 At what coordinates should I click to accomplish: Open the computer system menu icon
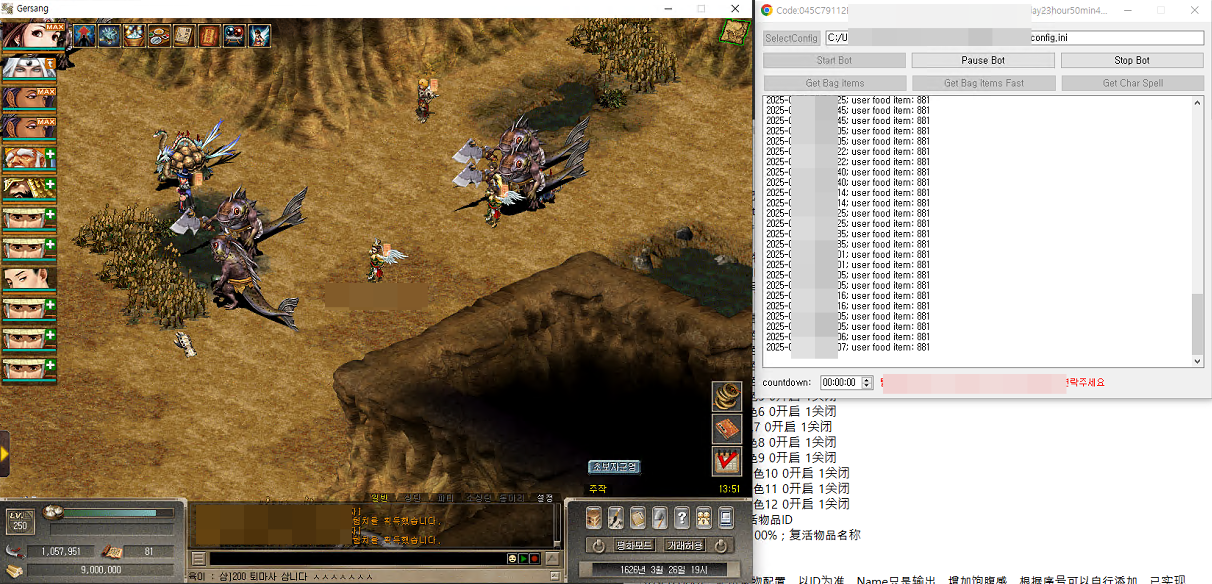[x=726, y=518]
